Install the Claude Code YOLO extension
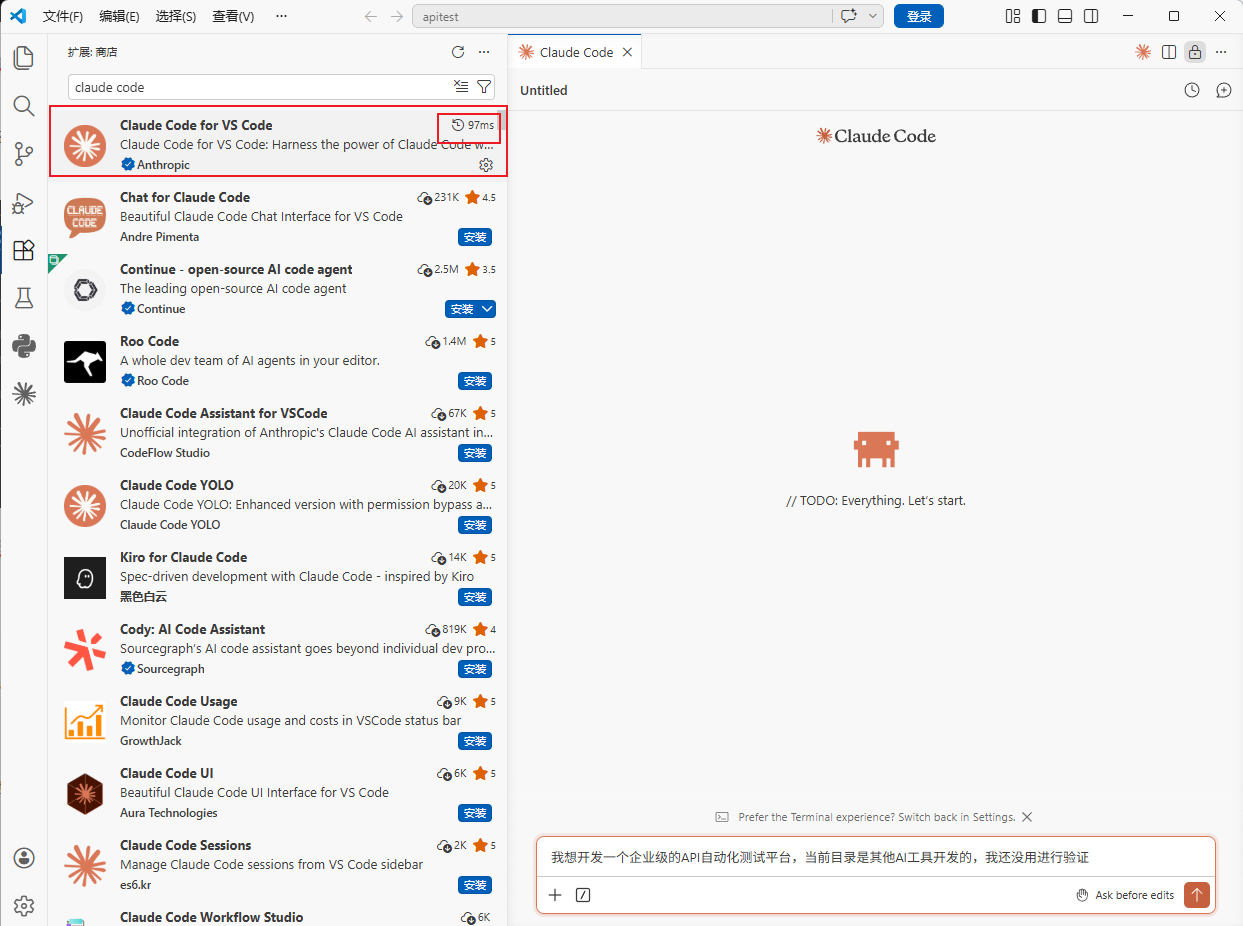1243x926 pixels. pyautogui.click(x=475, y=525)
